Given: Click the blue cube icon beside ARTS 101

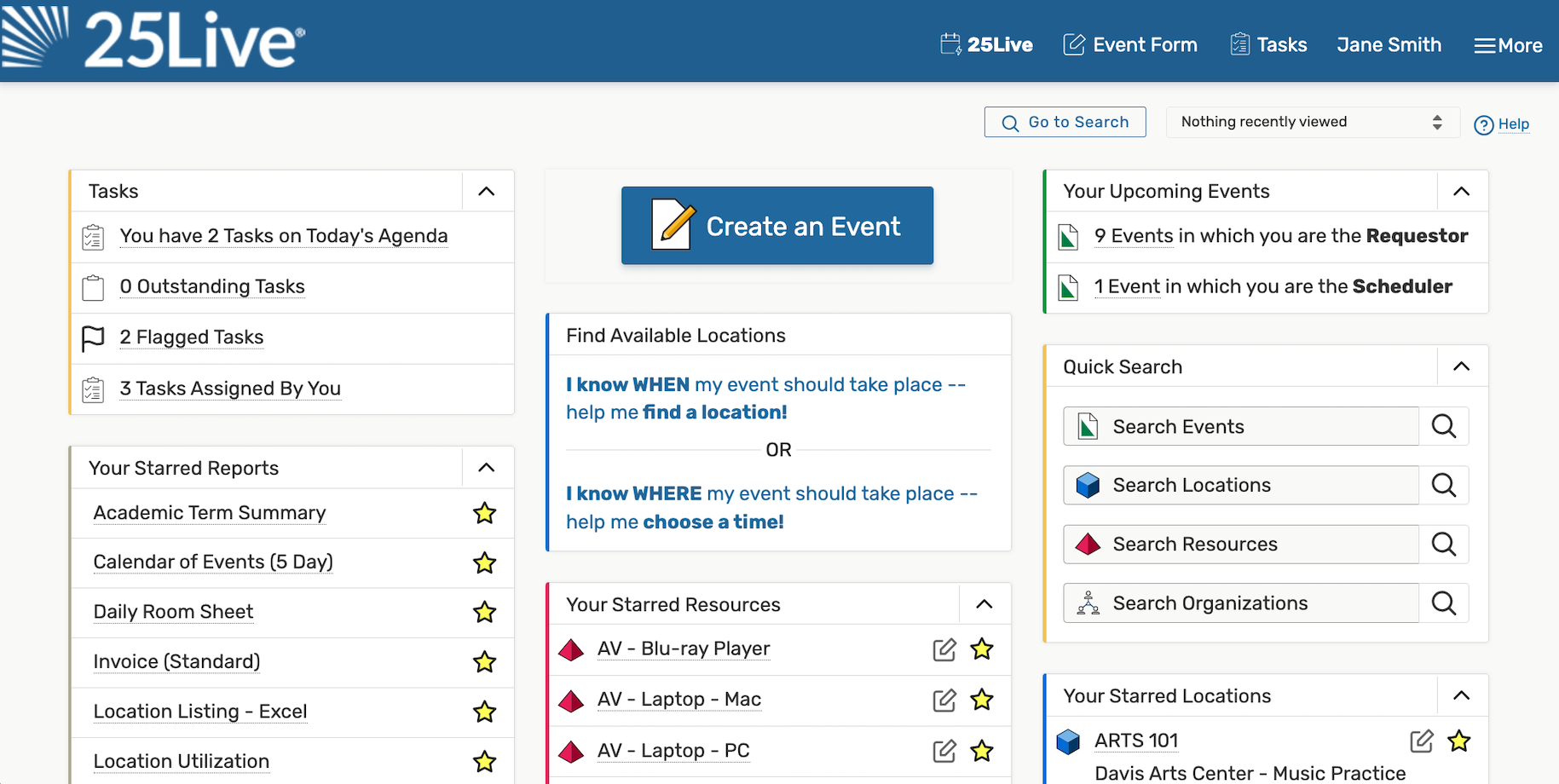Looking at the screenshot, I should [x=1068, y=741].
